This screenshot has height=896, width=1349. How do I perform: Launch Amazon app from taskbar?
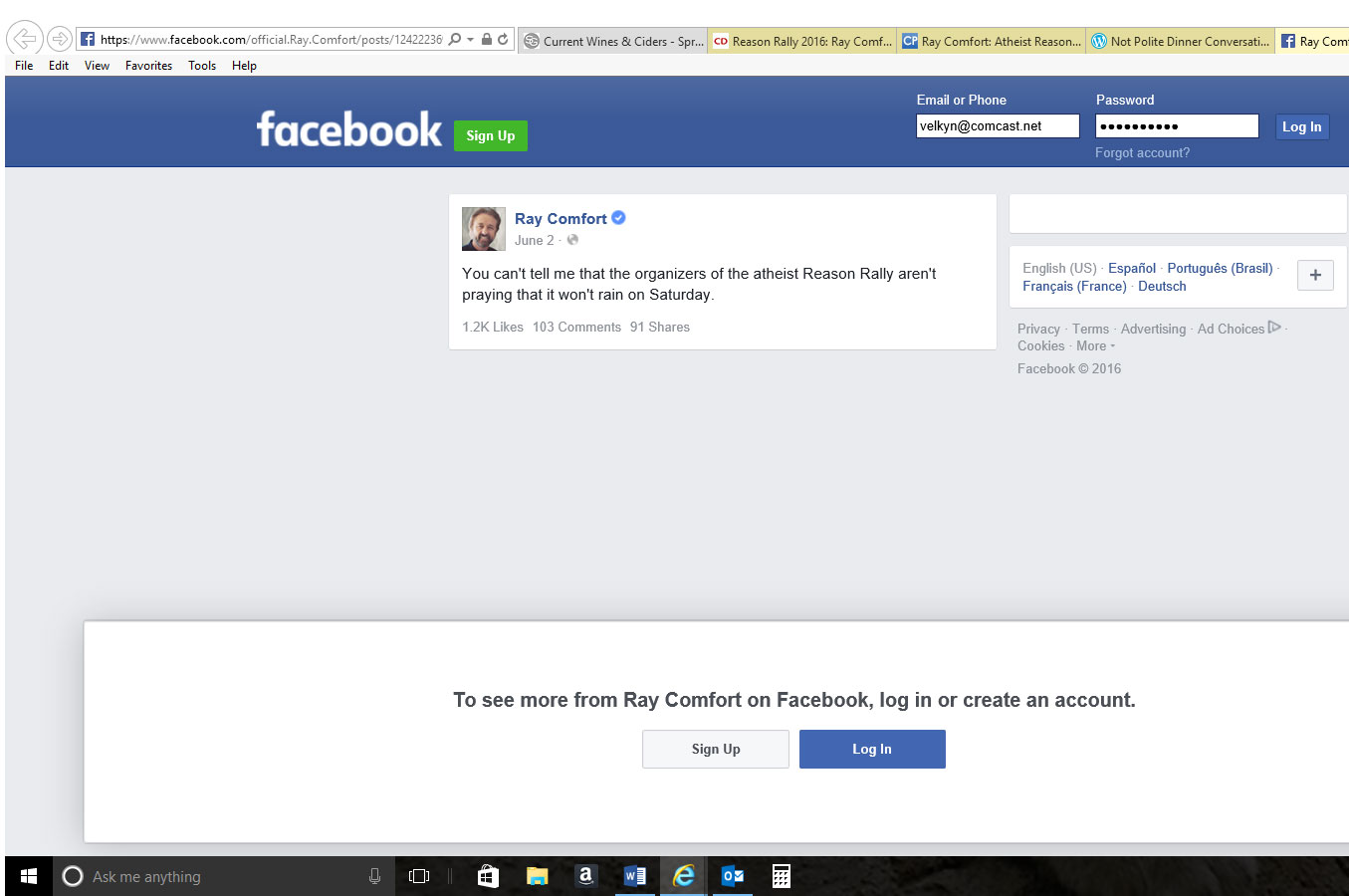(585, 876)
